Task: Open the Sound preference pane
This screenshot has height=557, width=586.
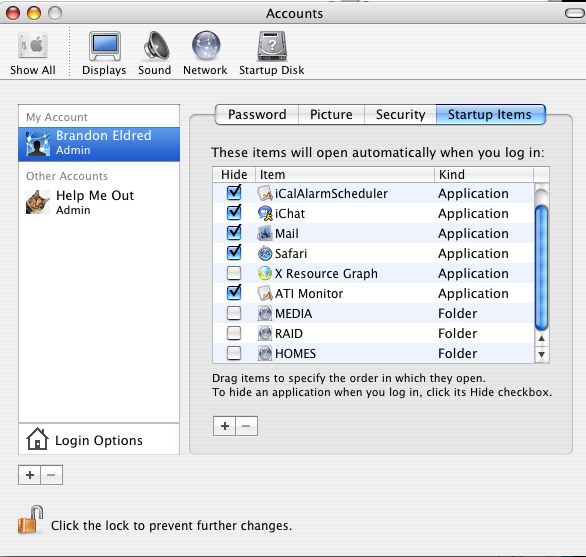Action: [155, 53]
